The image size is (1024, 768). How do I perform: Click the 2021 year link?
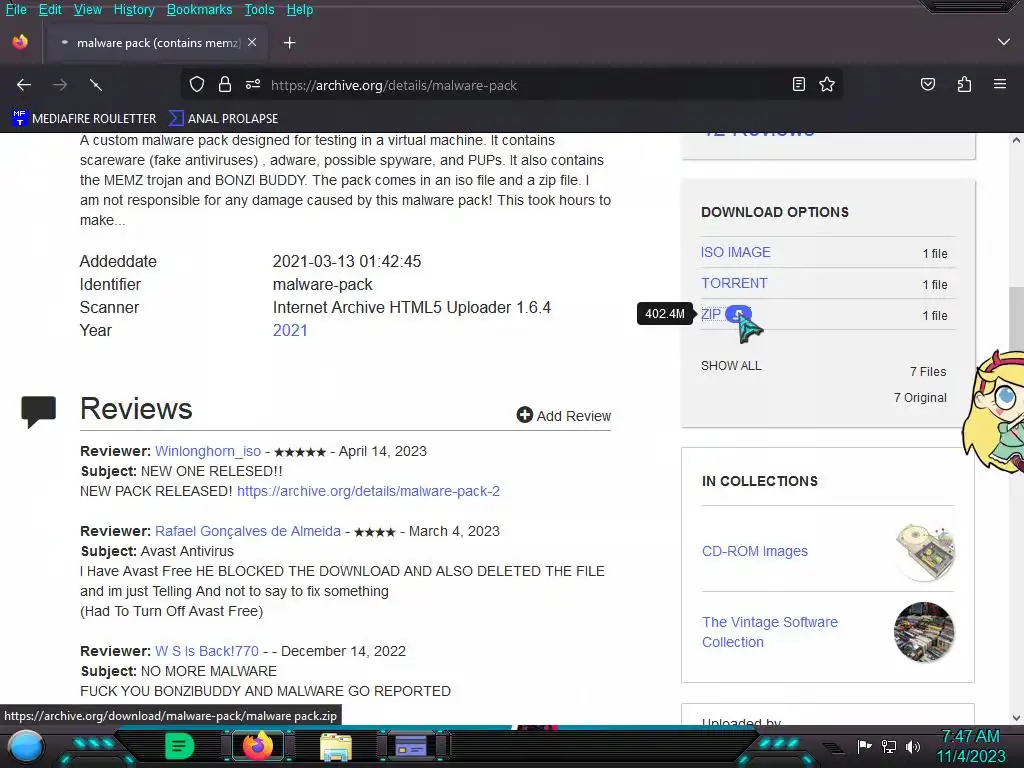pyautogui.click(x=290, y=330)
